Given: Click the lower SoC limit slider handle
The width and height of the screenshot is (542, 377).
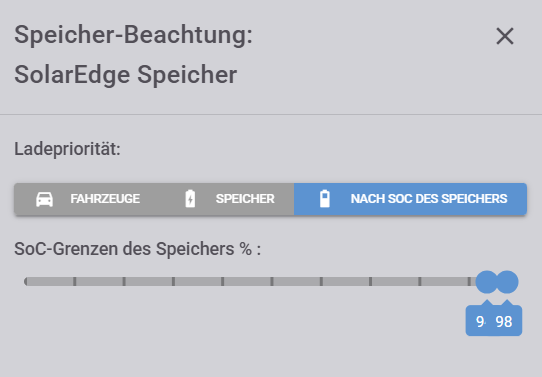Looking at the screenshot, I should [487, 282].
